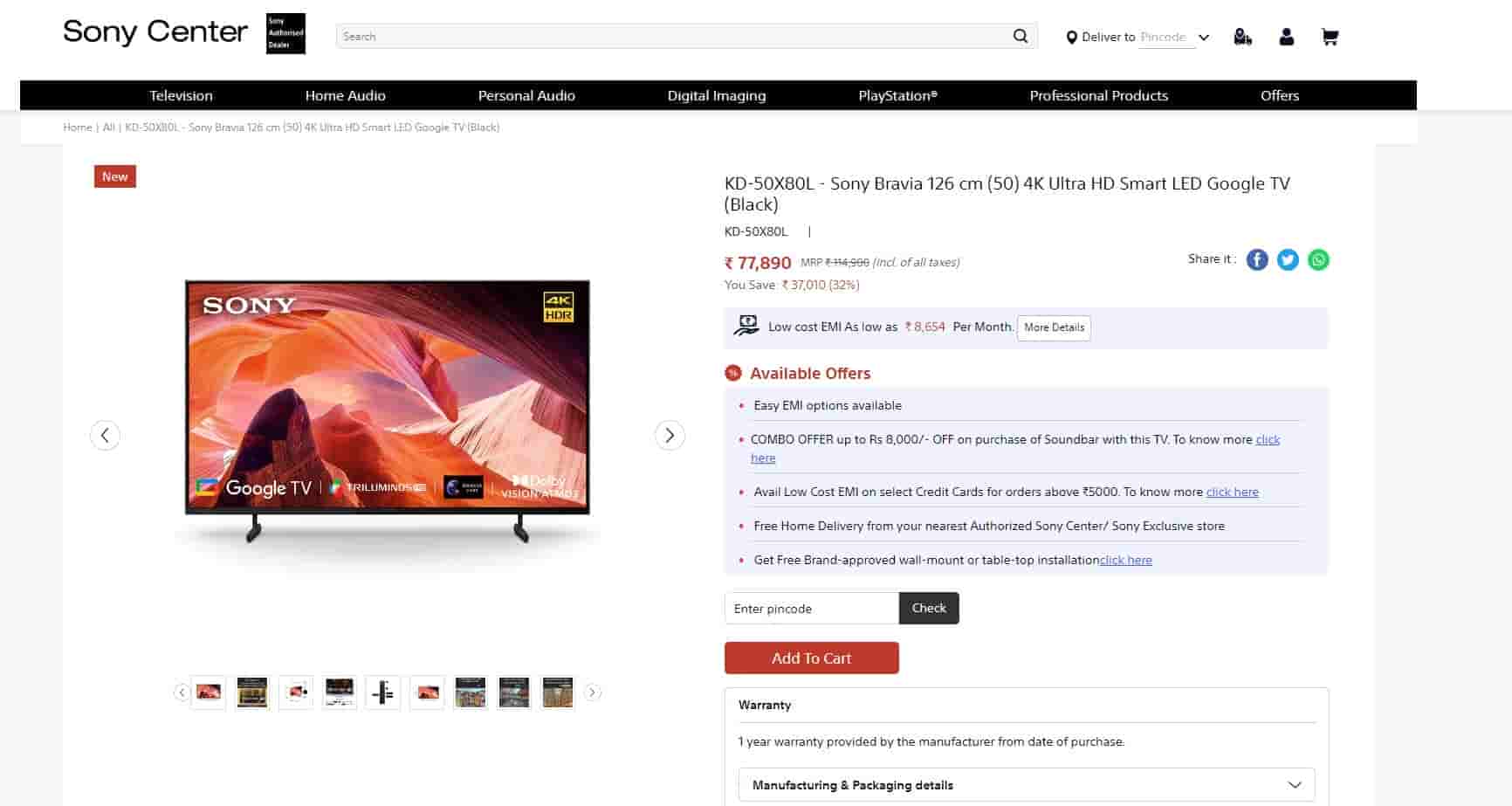
Task: Focus the Enter pincode field
Action: tap(811, 609)
